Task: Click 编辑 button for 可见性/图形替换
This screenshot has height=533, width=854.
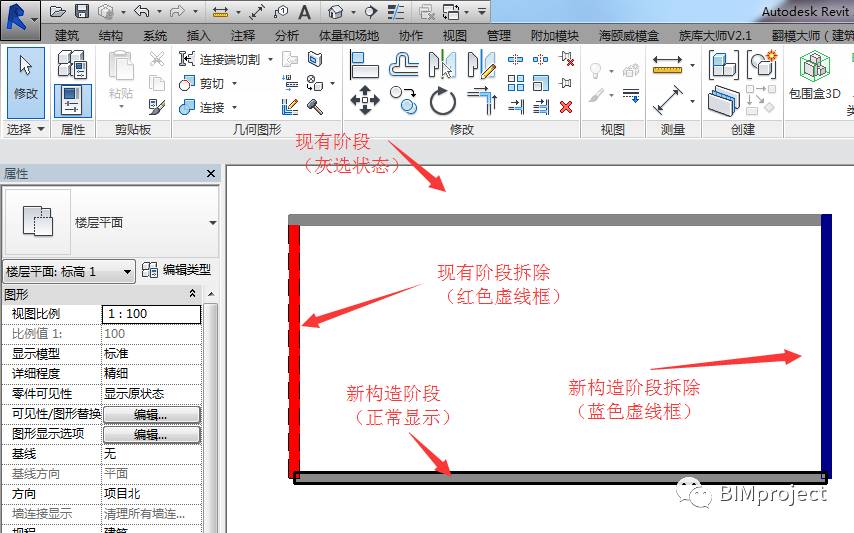Action: pyautogui.click(x=151, y=414)
